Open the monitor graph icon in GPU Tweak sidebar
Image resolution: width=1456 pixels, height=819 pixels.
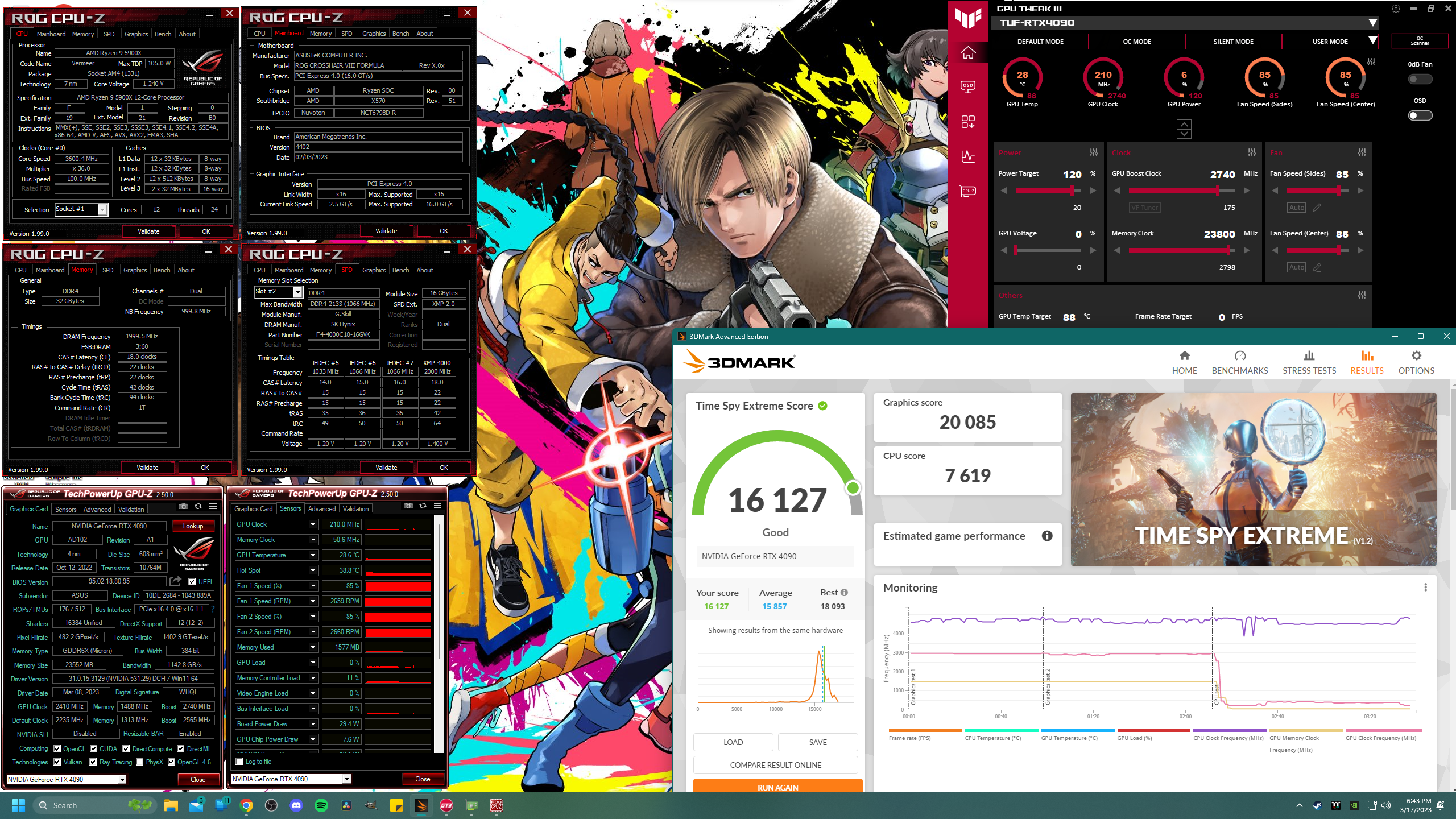coord(968,156)
